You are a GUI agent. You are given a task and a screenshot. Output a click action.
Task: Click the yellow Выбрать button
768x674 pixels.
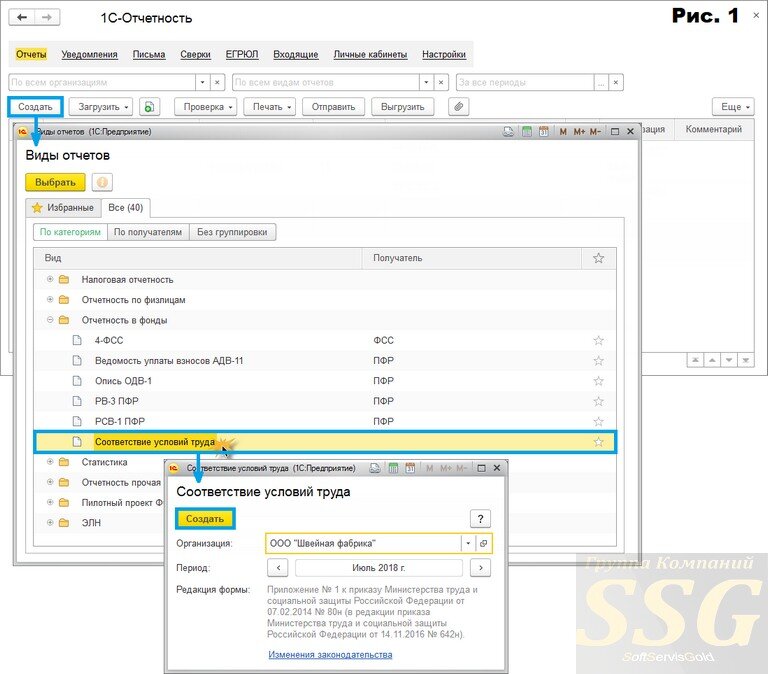coord(55,182)
